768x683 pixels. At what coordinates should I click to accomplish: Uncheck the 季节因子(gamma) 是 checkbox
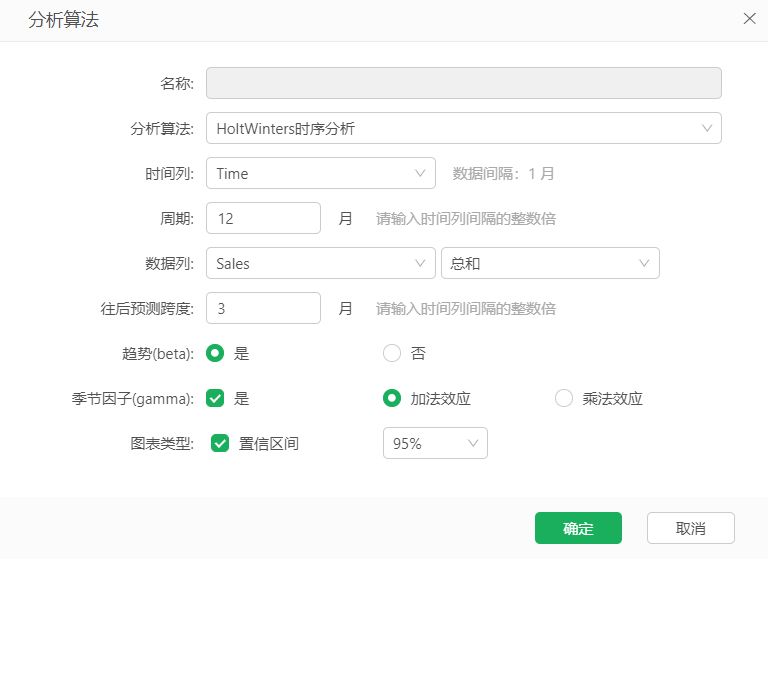coord(215,398)
